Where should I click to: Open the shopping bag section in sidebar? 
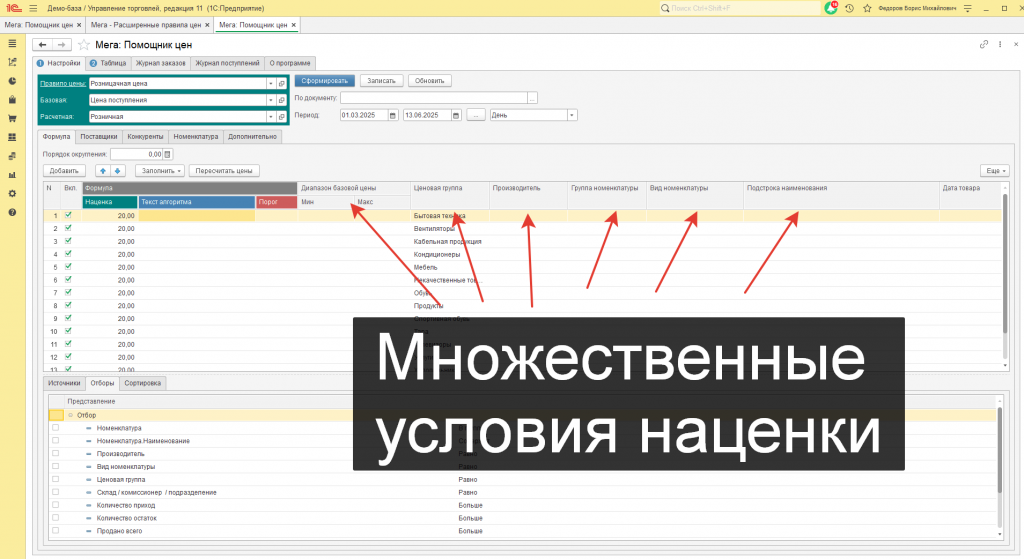12,100
